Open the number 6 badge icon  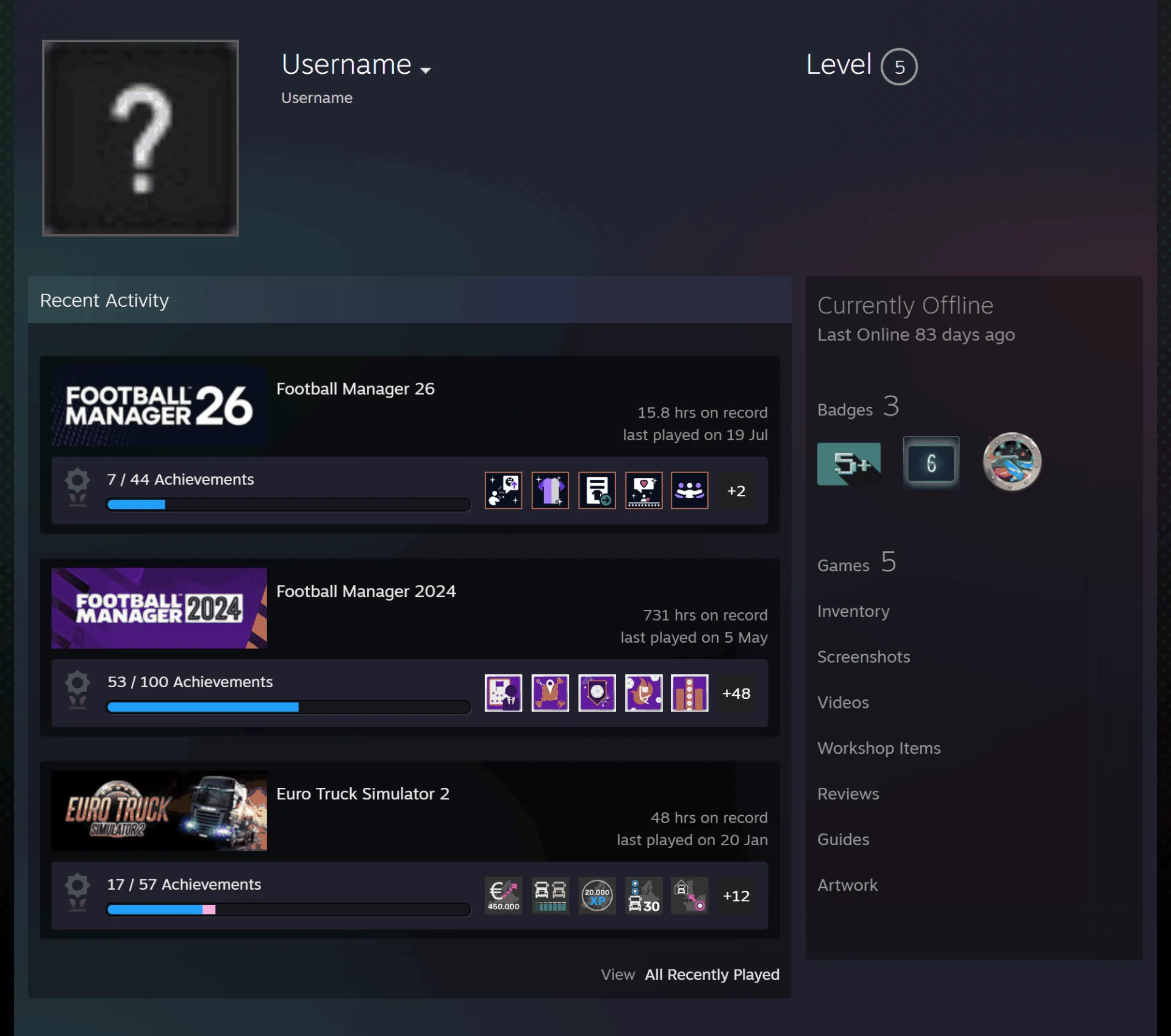(931, 463)
